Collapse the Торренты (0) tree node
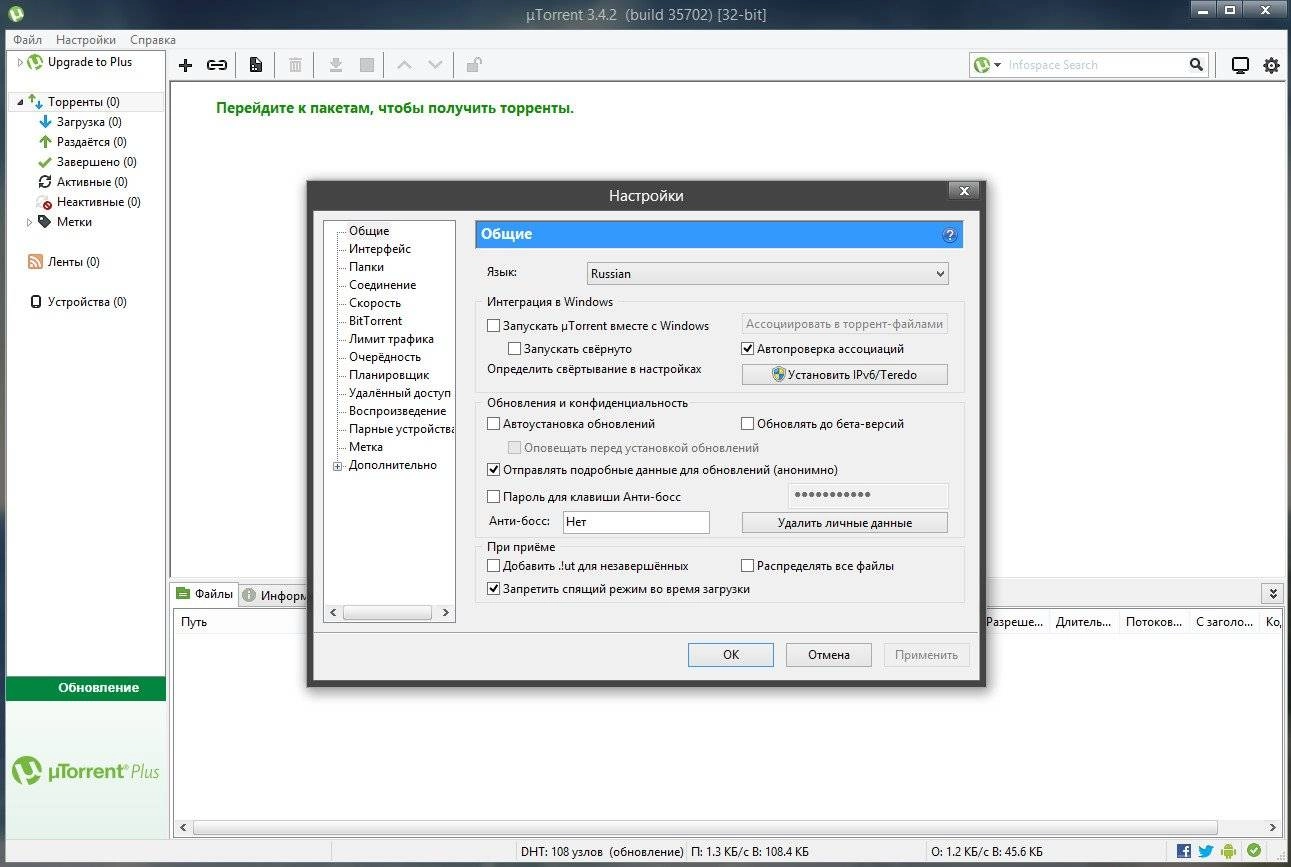The width and height of the screenshot is (1291, 867). click(20, 102)
